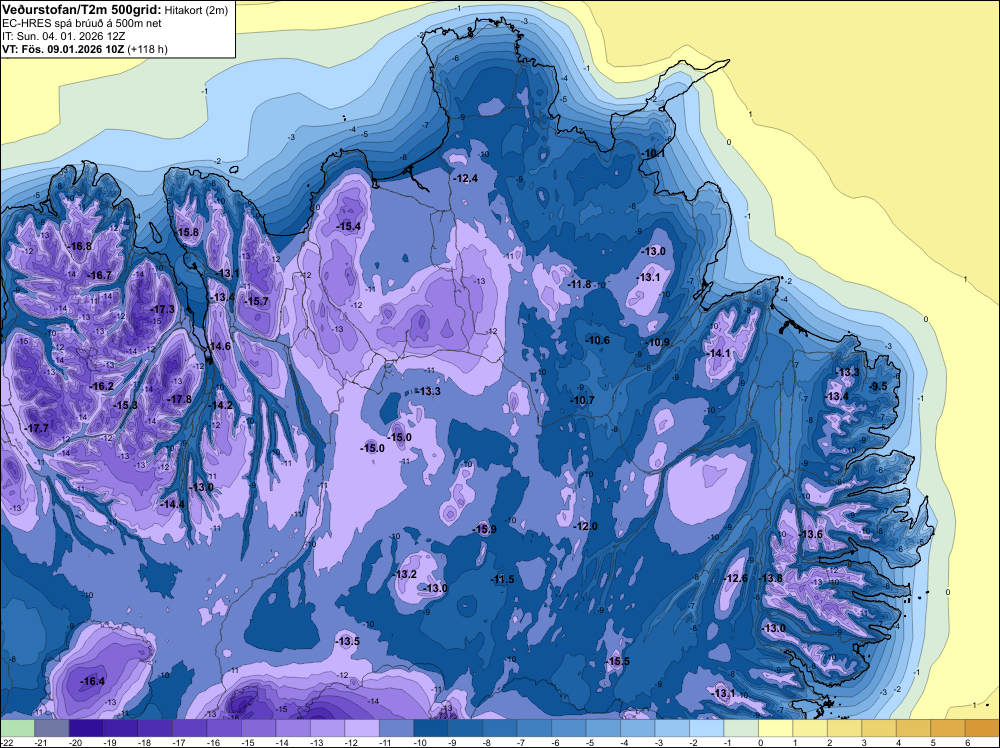This screenshot has width=1000, height=748.
Task: Click the -16.7 temperature value
Action: [x=100, y=275]
